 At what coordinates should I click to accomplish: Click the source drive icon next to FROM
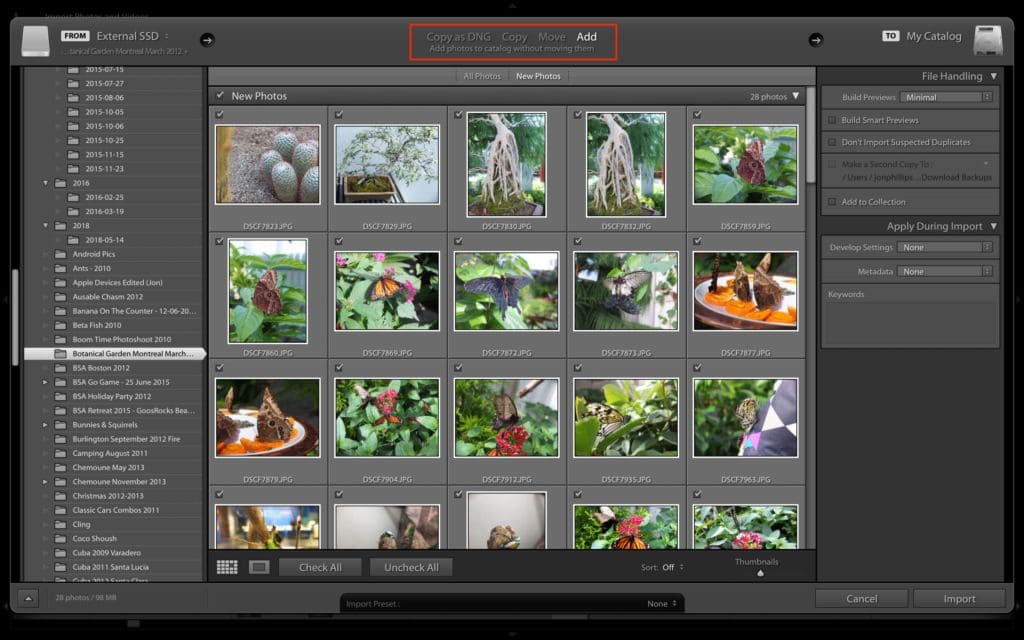click(35, 41)
